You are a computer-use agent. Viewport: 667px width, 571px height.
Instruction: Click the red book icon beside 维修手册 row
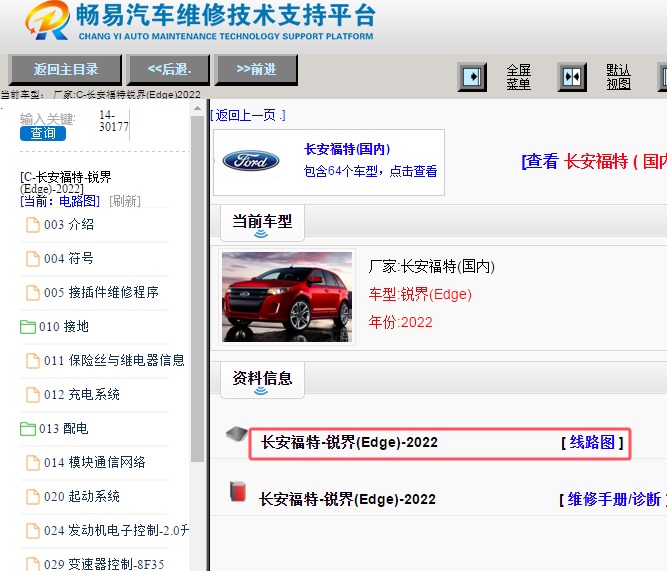coord(238,492)
